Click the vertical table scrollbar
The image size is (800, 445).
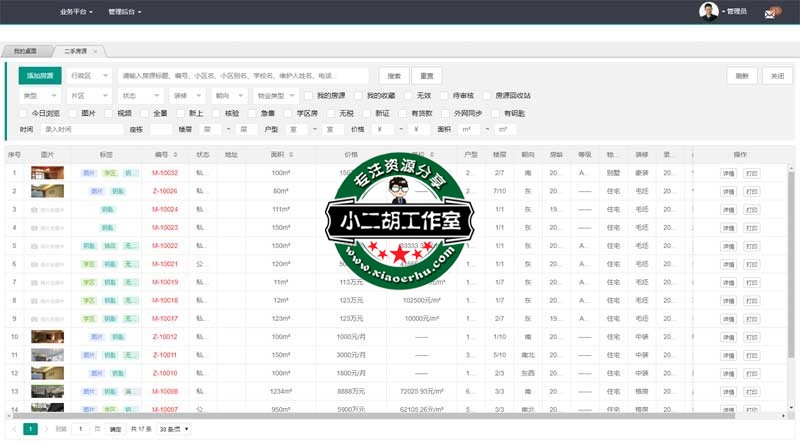click(x=789, y=260)
